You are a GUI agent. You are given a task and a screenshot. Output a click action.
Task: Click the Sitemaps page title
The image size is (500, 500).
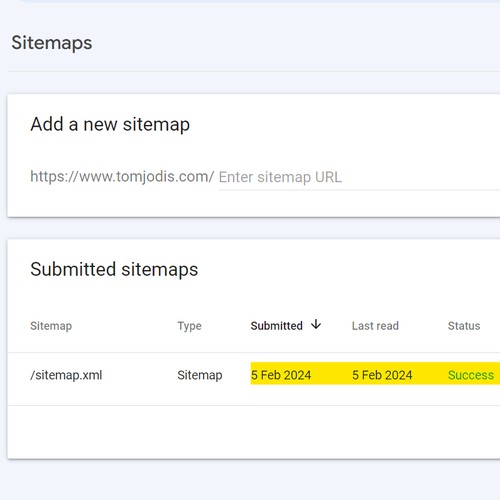(x=52, y=43)
